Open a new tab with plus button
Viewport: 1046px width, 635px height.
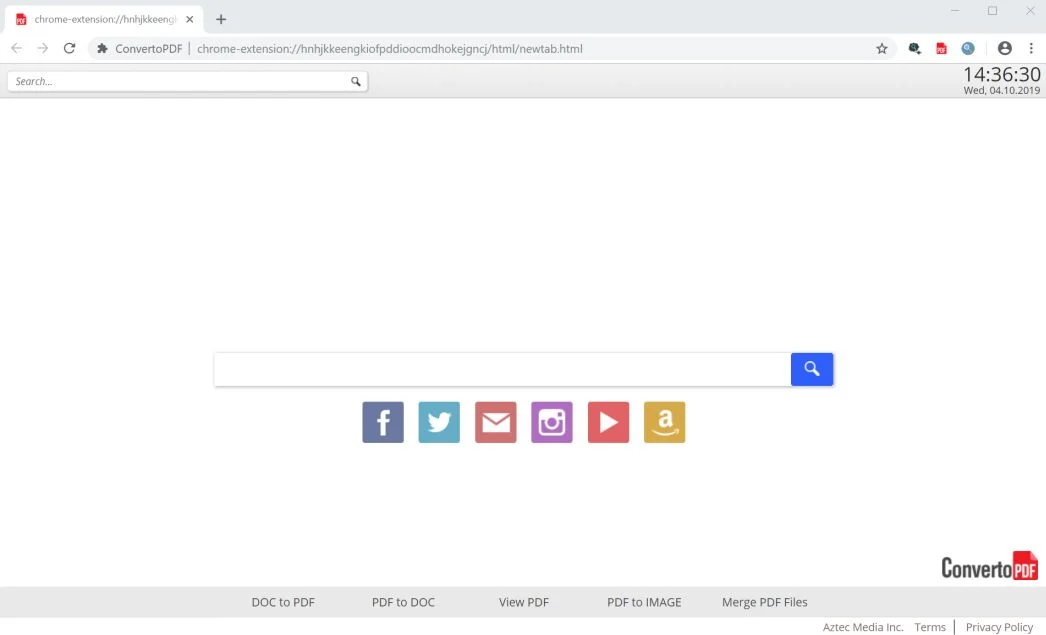tap(221, 19)
